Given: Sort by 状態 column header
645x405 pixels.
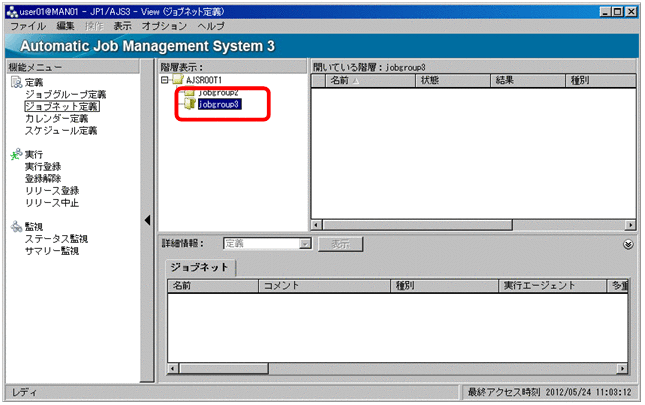Looking at the screenshot, I should tap(453, 81).
